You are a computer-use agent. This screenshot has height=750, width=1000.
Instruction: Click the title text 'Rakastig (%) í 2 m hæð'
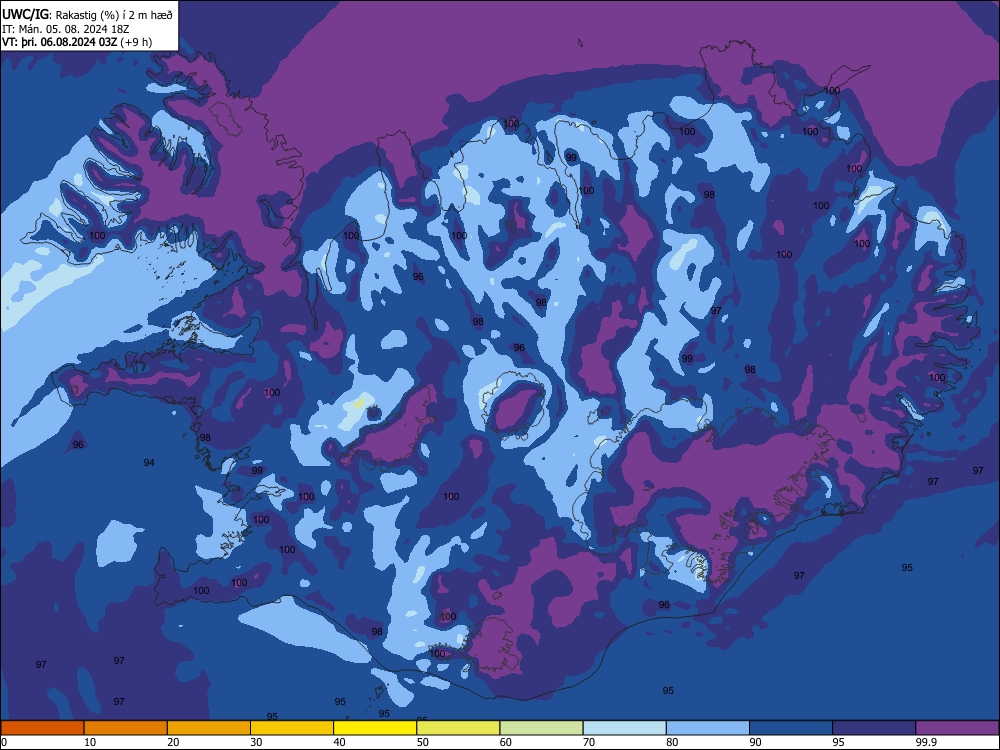click(114, 14)
